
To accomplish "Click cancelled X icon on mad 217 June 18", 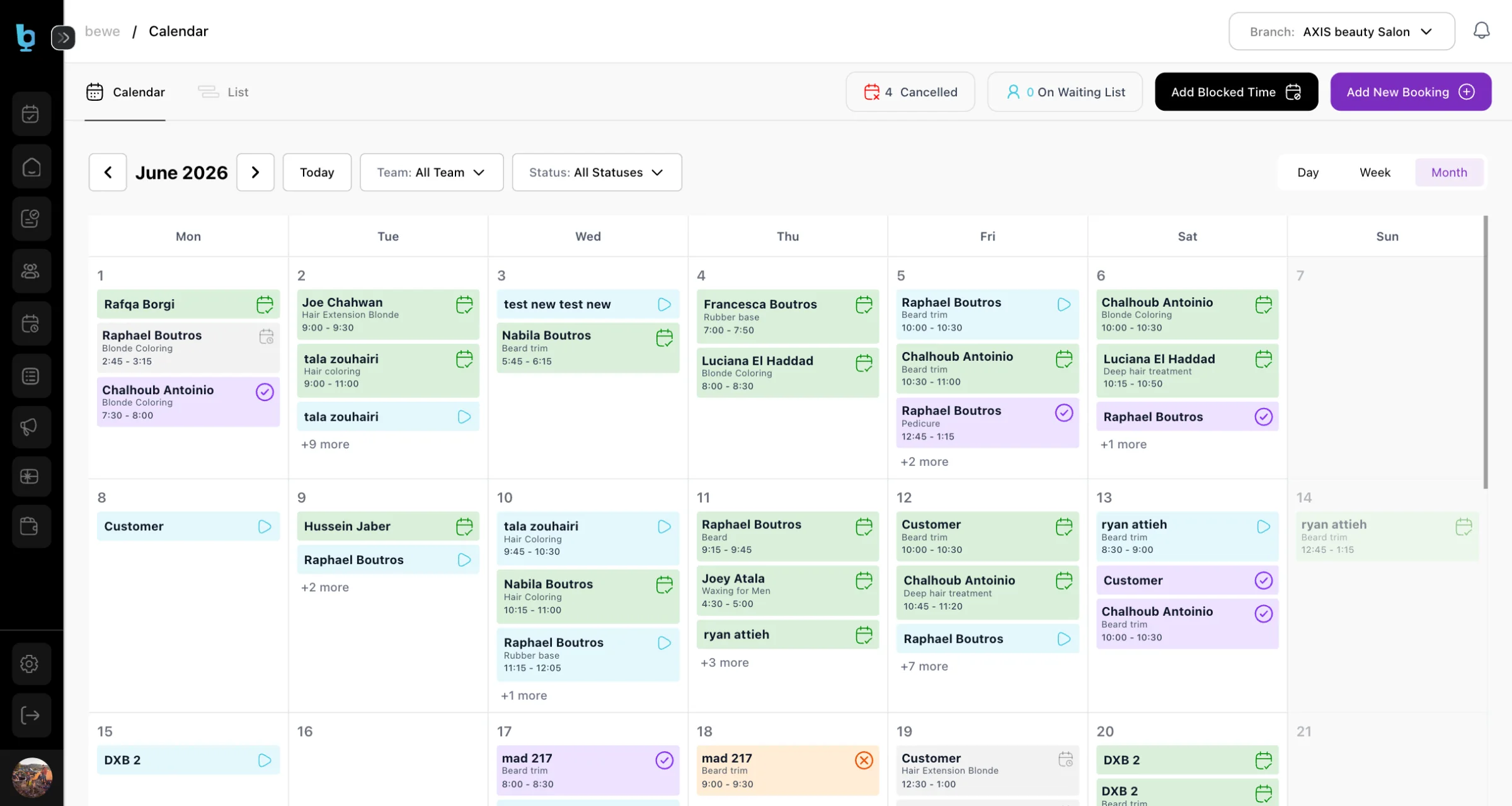I will coord(864,760).
